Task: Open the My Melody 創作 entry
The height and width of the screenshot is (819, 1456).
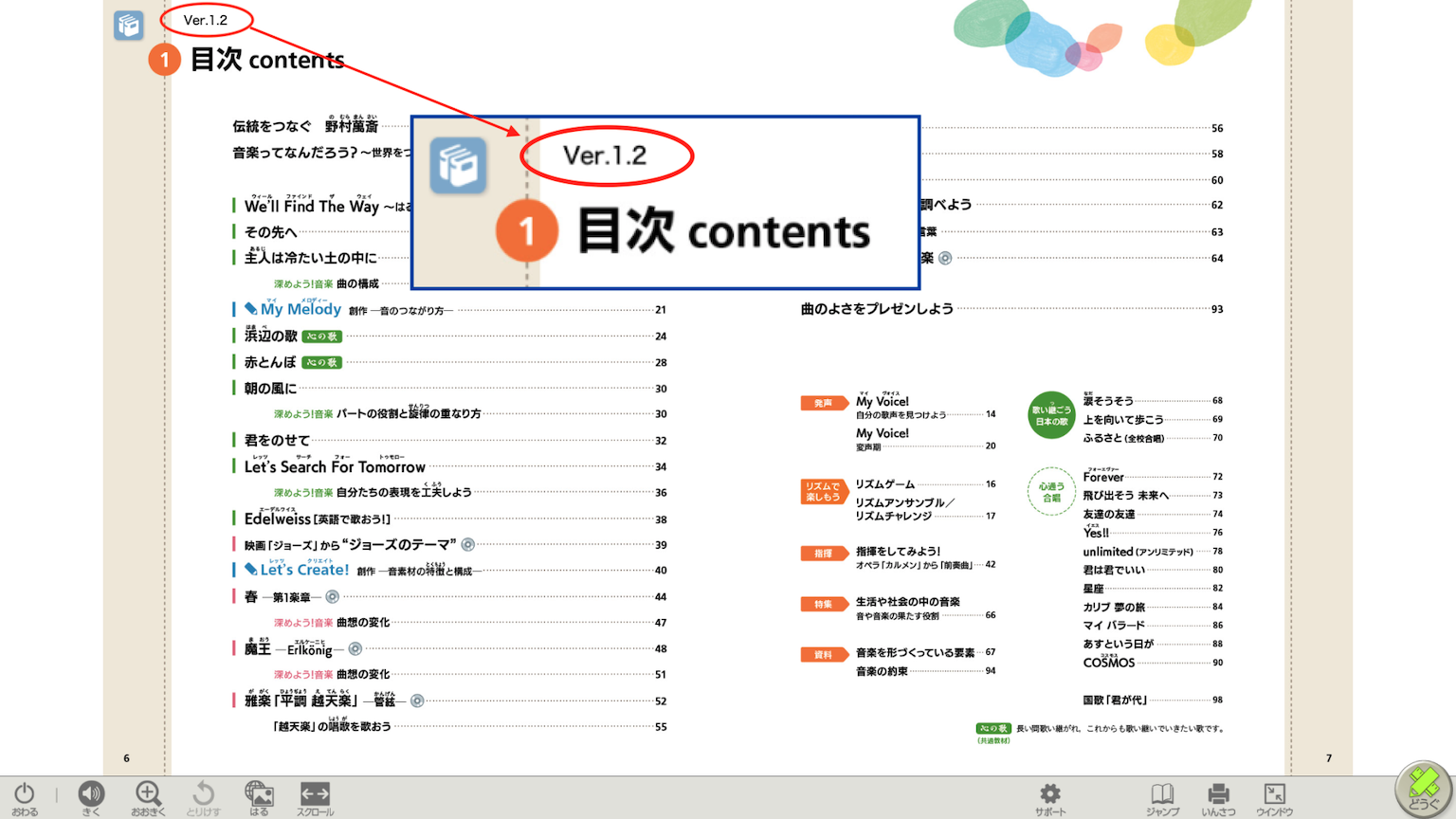Action: coord(300,309)
